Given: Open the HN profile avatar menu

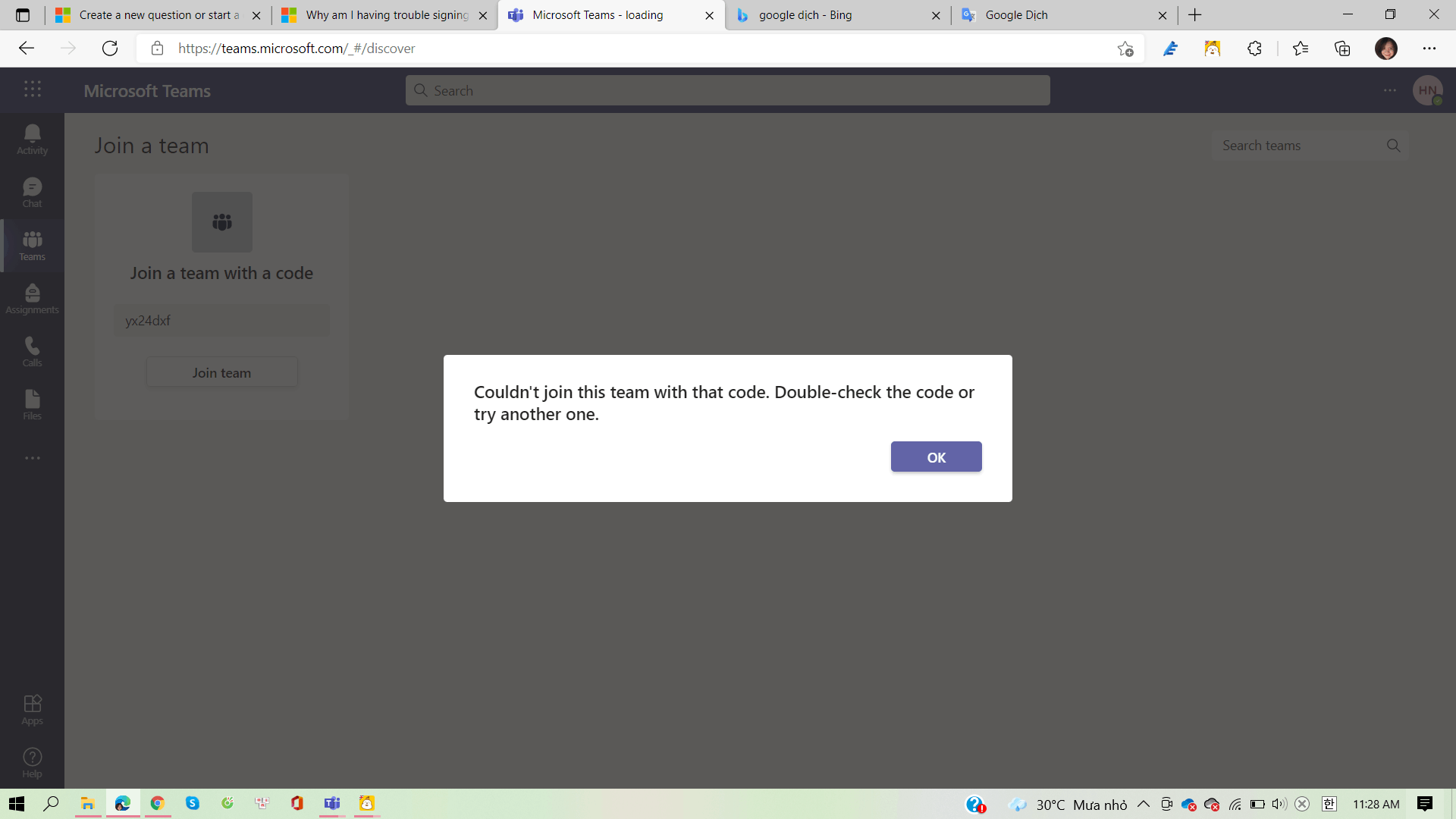Looking at the screenshot, I should [x=1427, y=90].
